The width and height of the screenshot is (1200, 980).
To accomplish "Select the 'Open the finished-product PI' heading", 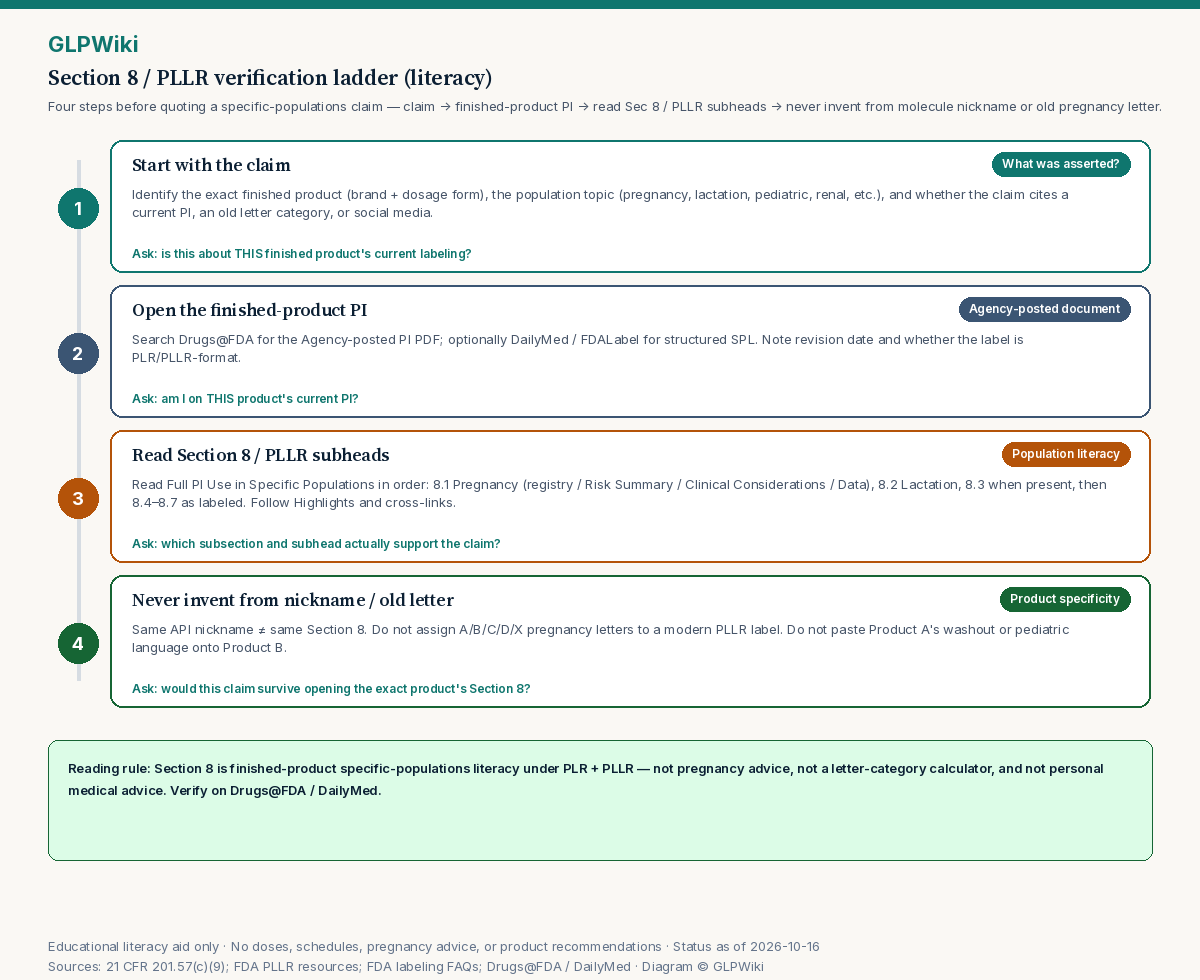I will click(249, 310).
